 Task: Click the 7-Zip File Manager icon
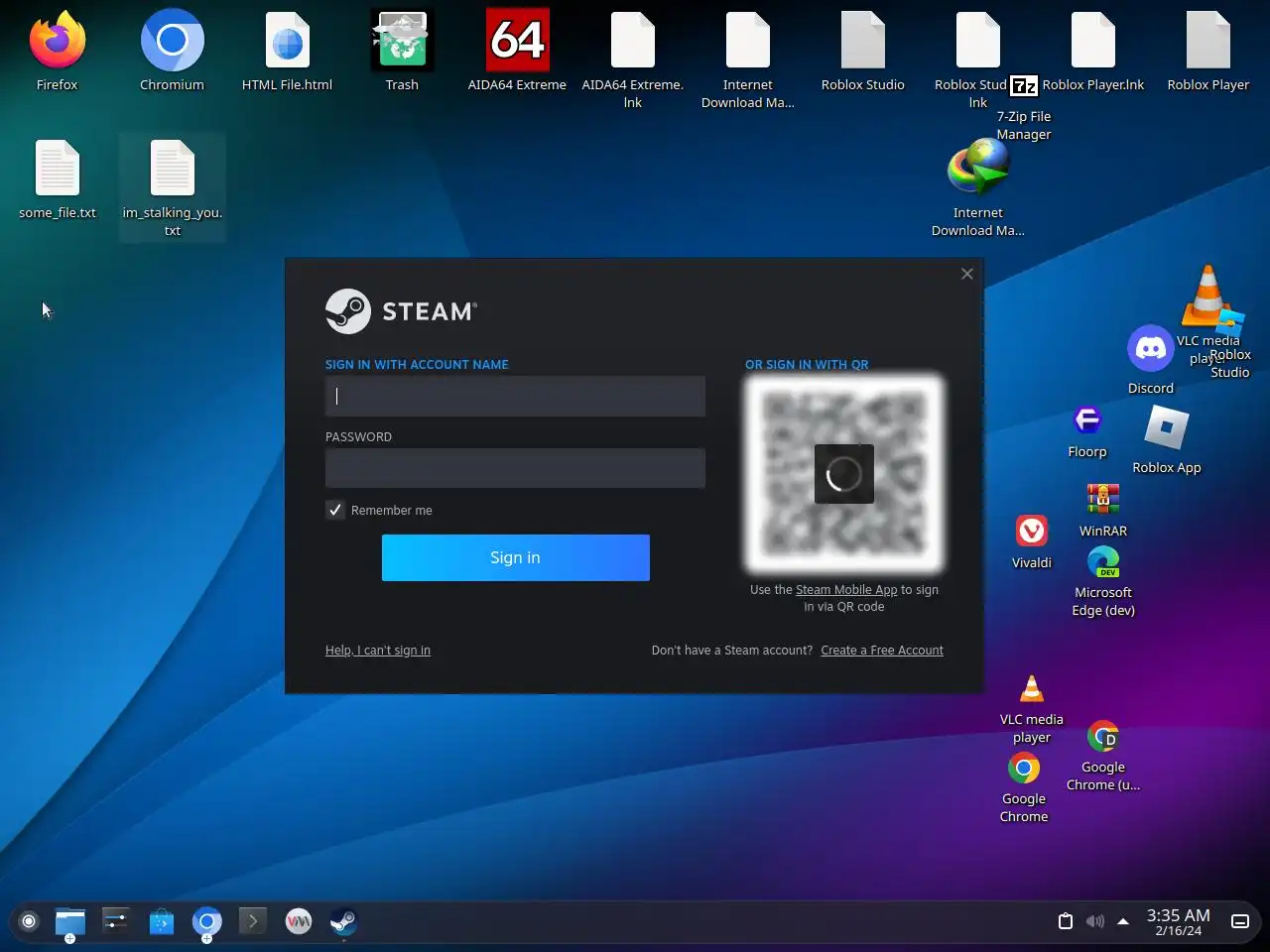click(x=1024, y=86)
